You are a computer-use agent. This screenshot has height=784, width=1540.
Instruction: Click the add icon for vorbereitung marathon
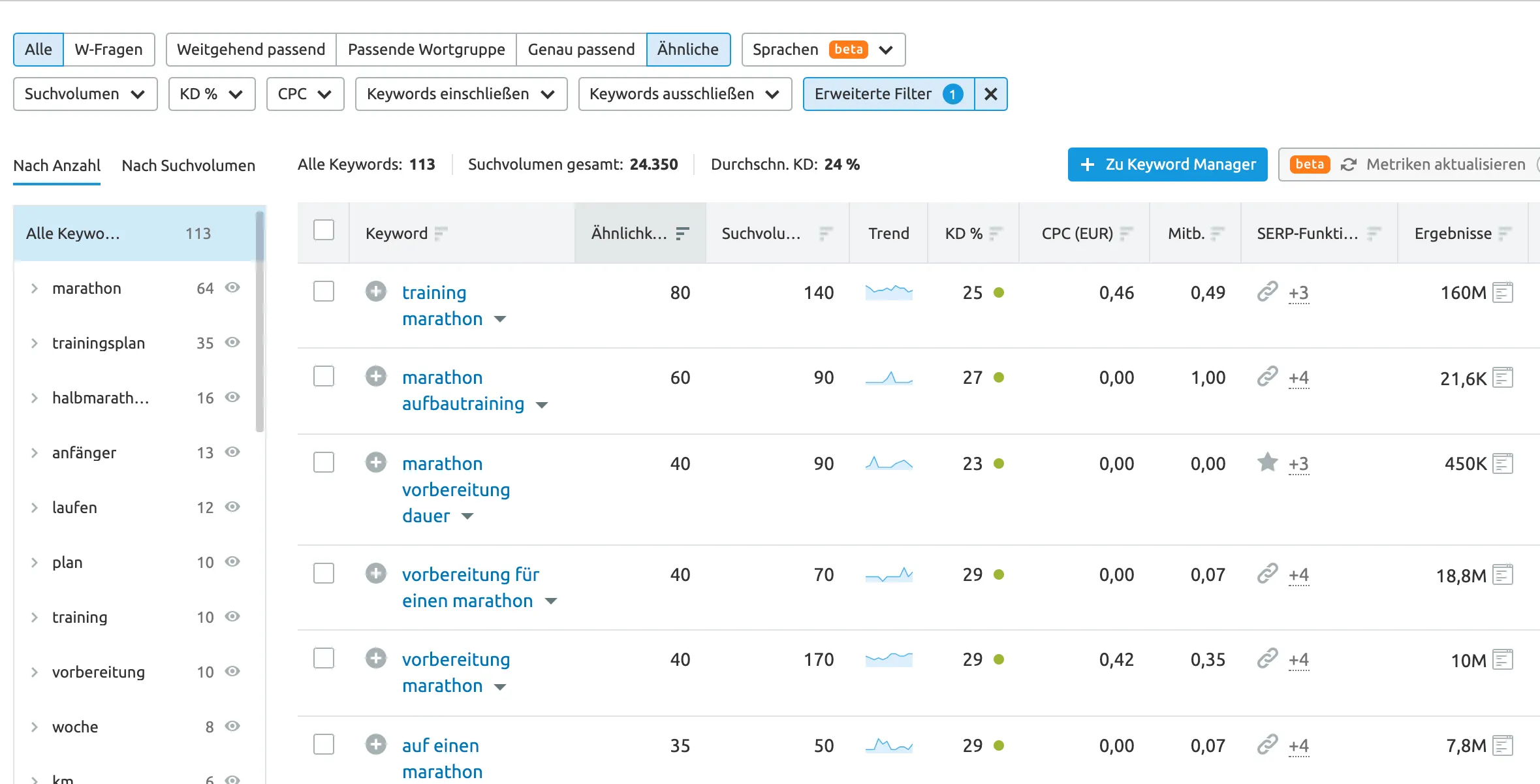(x=375, y=659)
